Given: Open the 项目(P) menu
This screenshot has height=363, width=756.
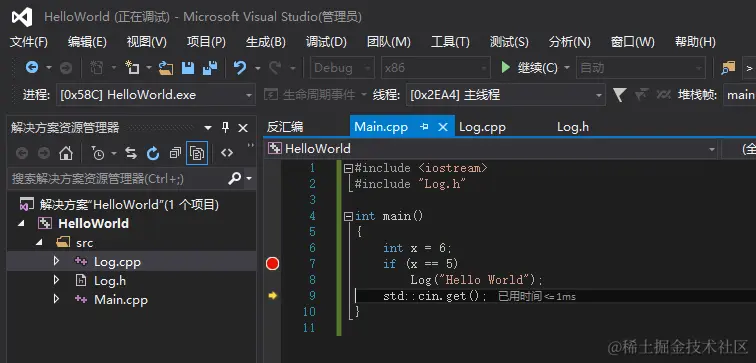Looking at the screenshot, I should pyautogui.click(x=206, y=42).
